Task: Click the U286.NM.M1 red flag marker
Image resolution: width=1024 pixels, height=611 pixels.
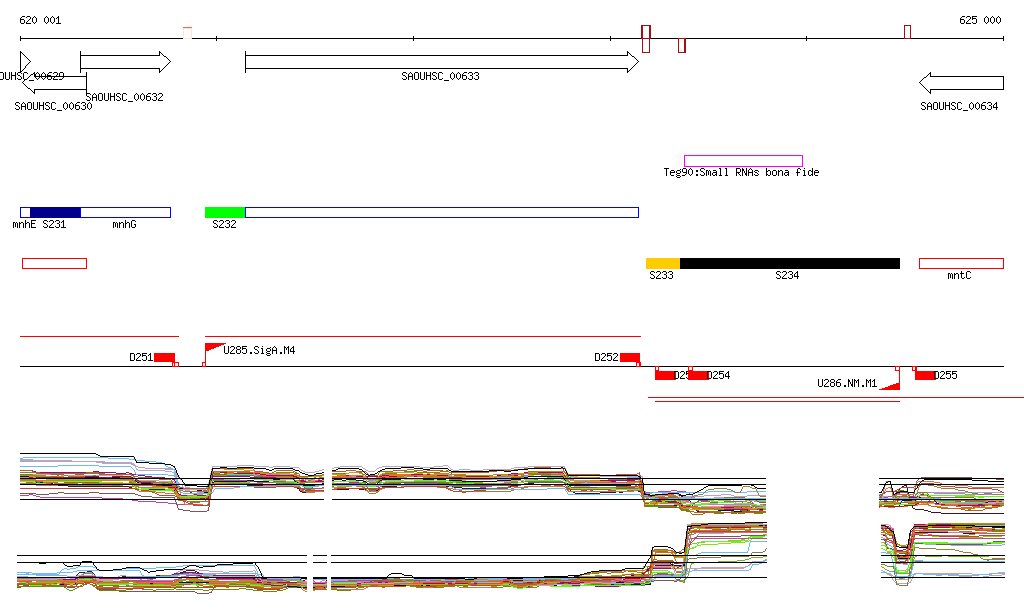Action: click(x=891, y=384)
